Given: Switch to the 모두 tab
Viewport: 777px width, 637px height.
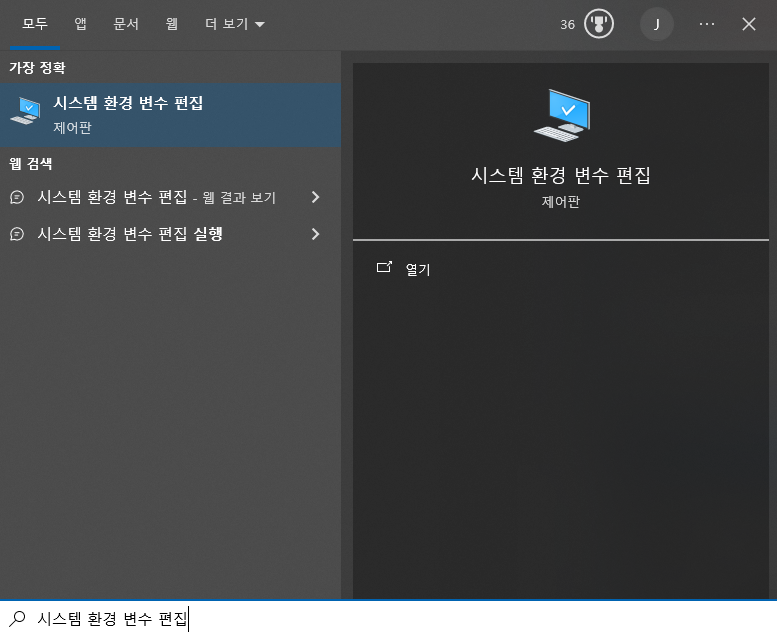Looking at the screenshot, I should [x=35, y=24].
